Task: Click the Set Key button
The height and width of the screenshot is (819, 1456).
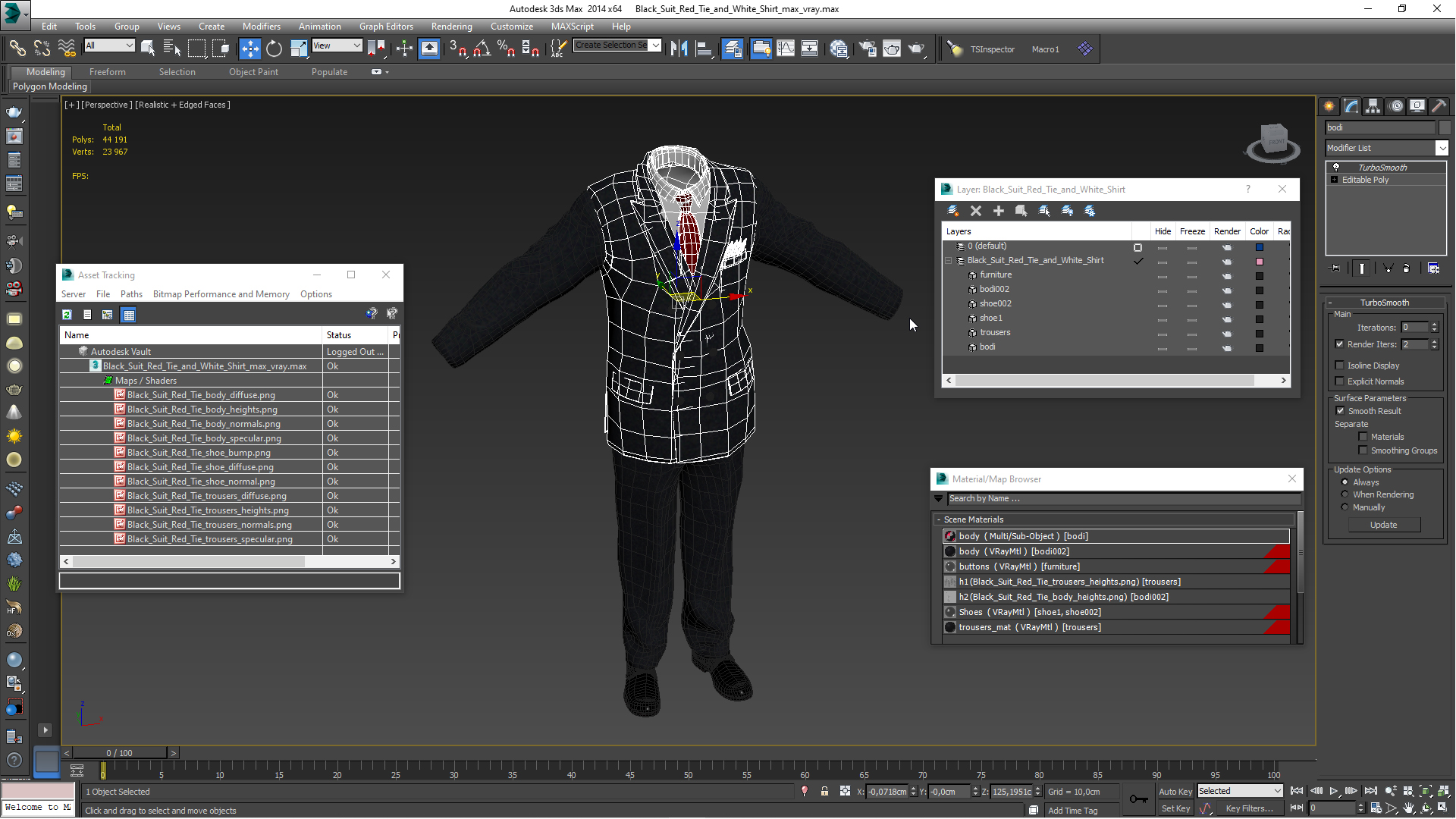Action: pyautogui.click(x=1175, y=808)
